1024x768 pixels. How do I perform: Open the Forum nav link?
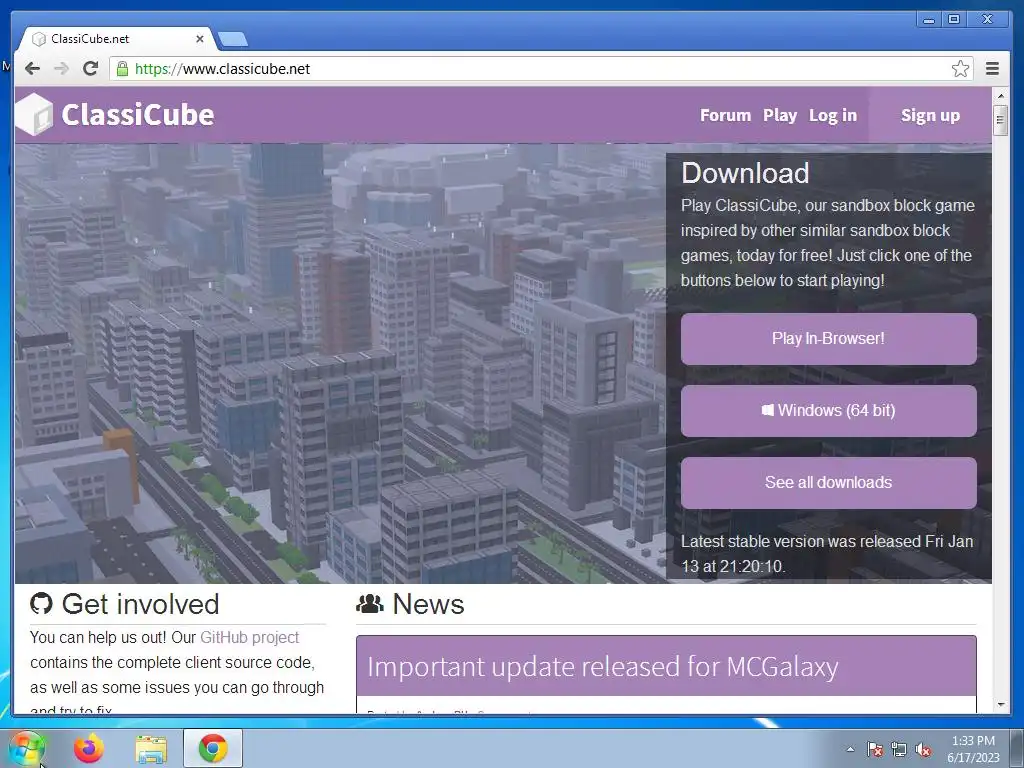(x=726, y=116)
